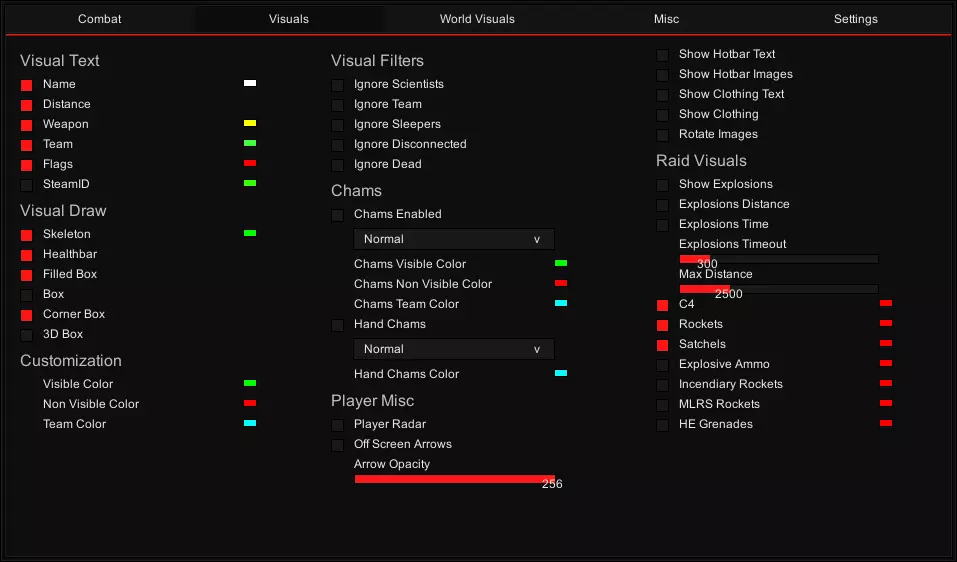This screenshot has width=957, height=562.
Task: Expand the Chams mode Normal dropdown
Action: (454, 239)
